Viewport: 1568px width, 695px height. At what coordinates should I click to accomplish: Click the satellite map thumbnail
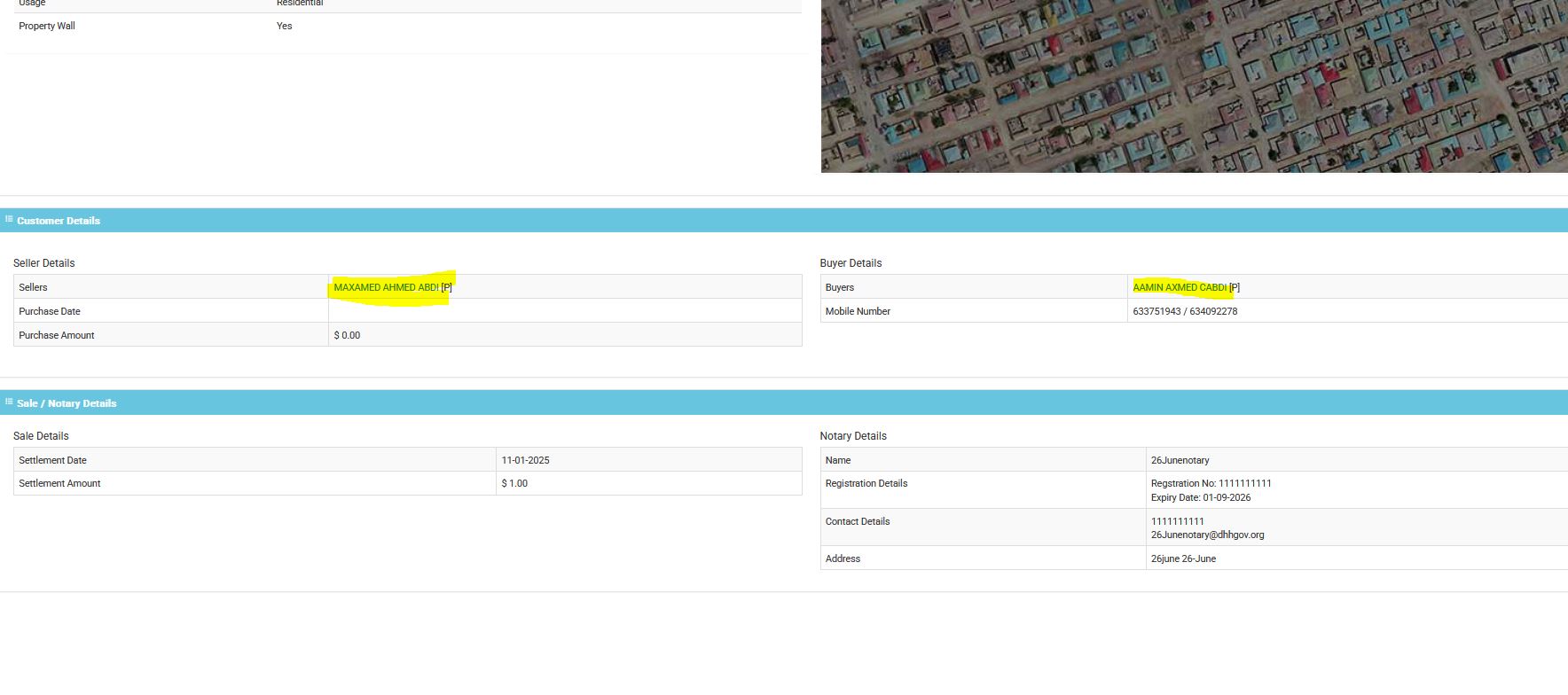point(1194,86)
